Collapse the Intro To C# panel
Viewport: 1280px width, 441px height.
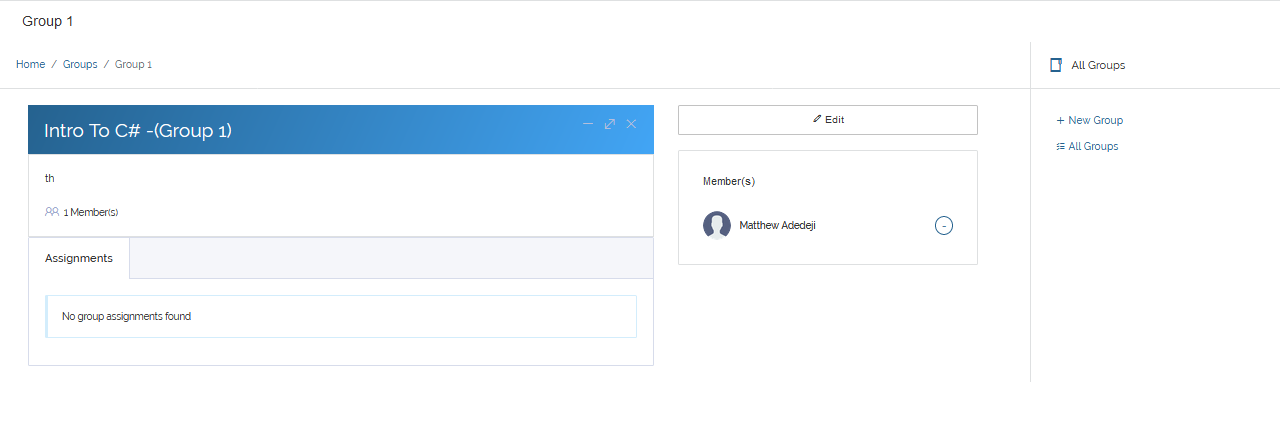click(x=588, y=124)
